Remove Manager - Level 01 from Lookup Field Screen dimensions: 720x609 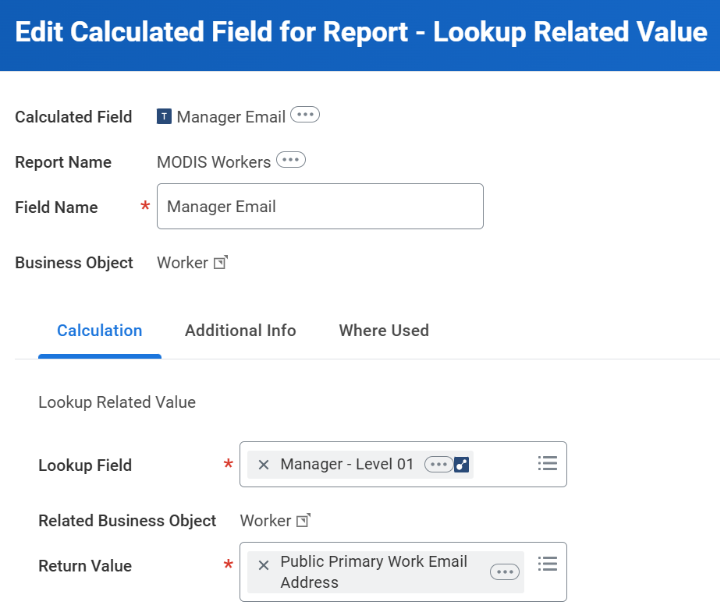[x=264, y=464]
